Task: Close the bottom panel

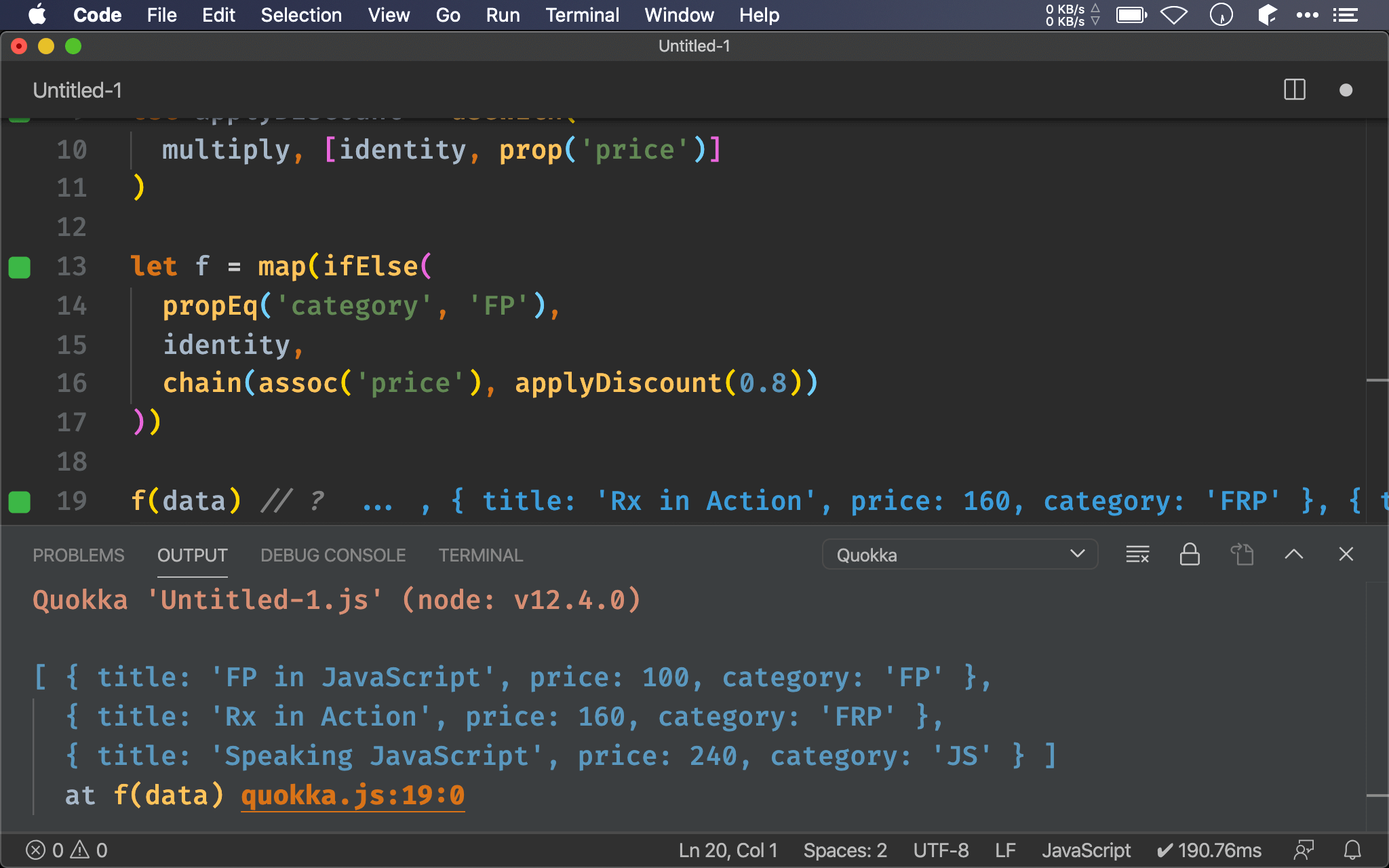Action: pos(1346,555)
